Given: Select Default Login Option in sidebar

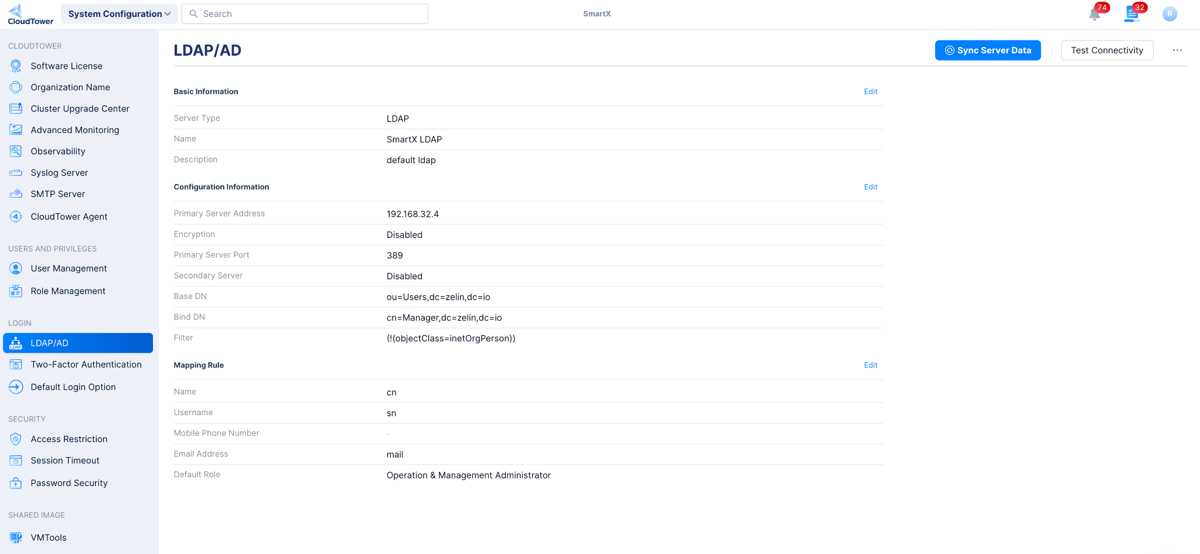Looking at the screenshot, I should pos(73,387).
